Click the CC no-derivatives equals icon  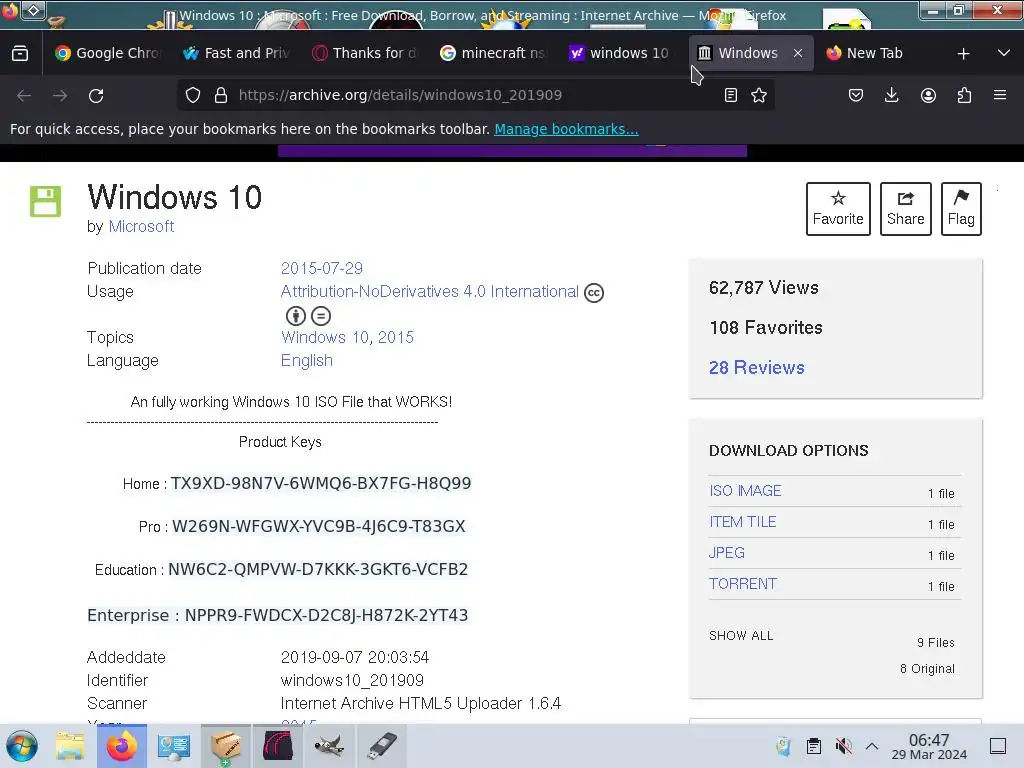click(x=321, y=316)
